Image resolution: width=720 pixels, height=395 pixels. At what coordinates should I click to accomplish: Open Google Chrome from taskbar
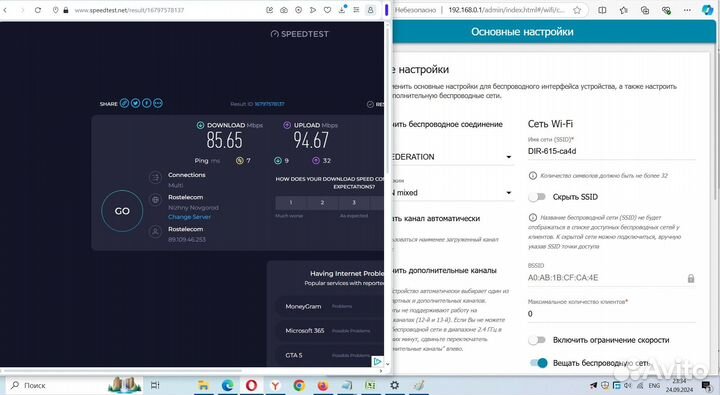coord(299,385)
